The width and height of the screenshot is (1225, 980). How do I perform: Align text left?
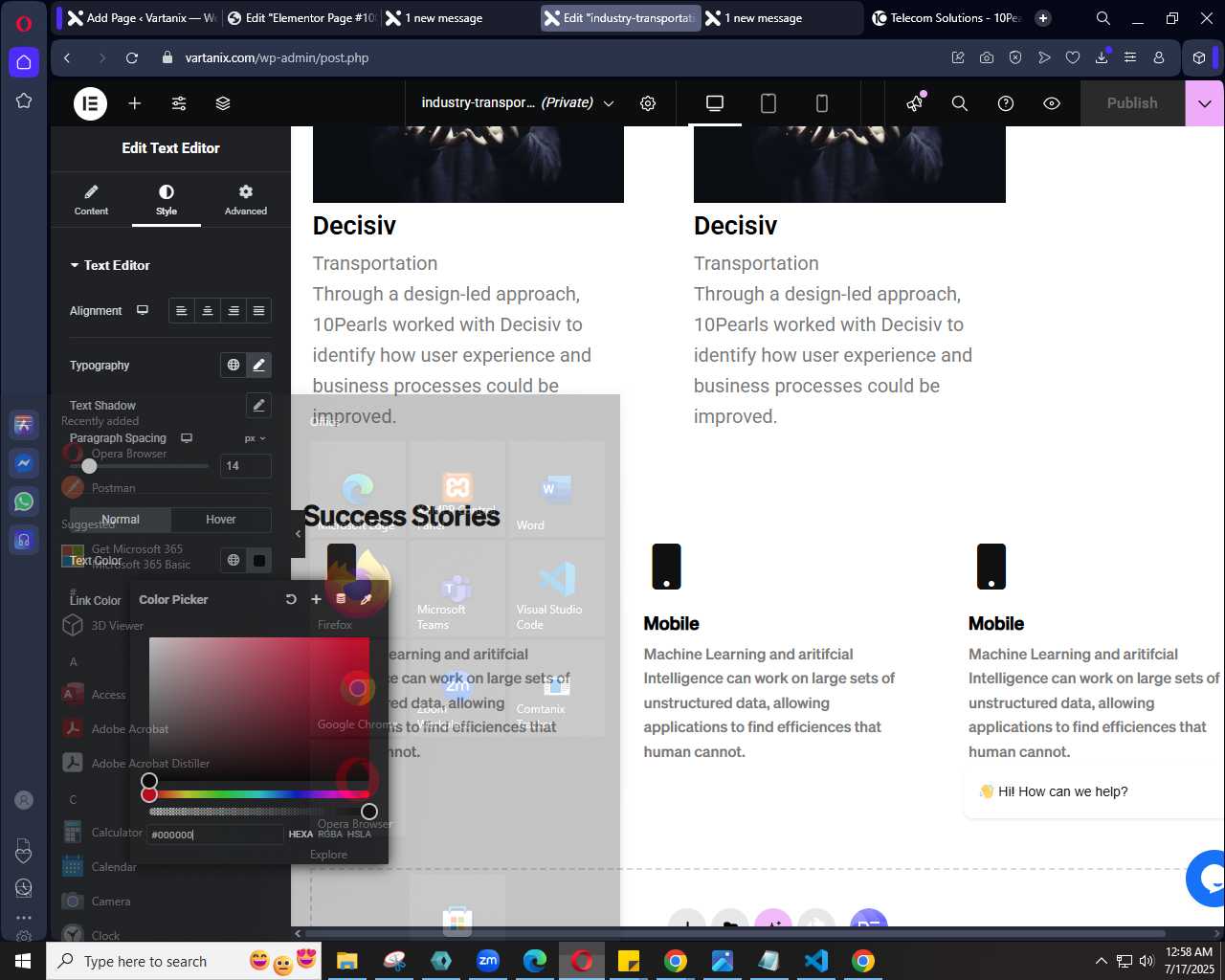pos(182,310)
